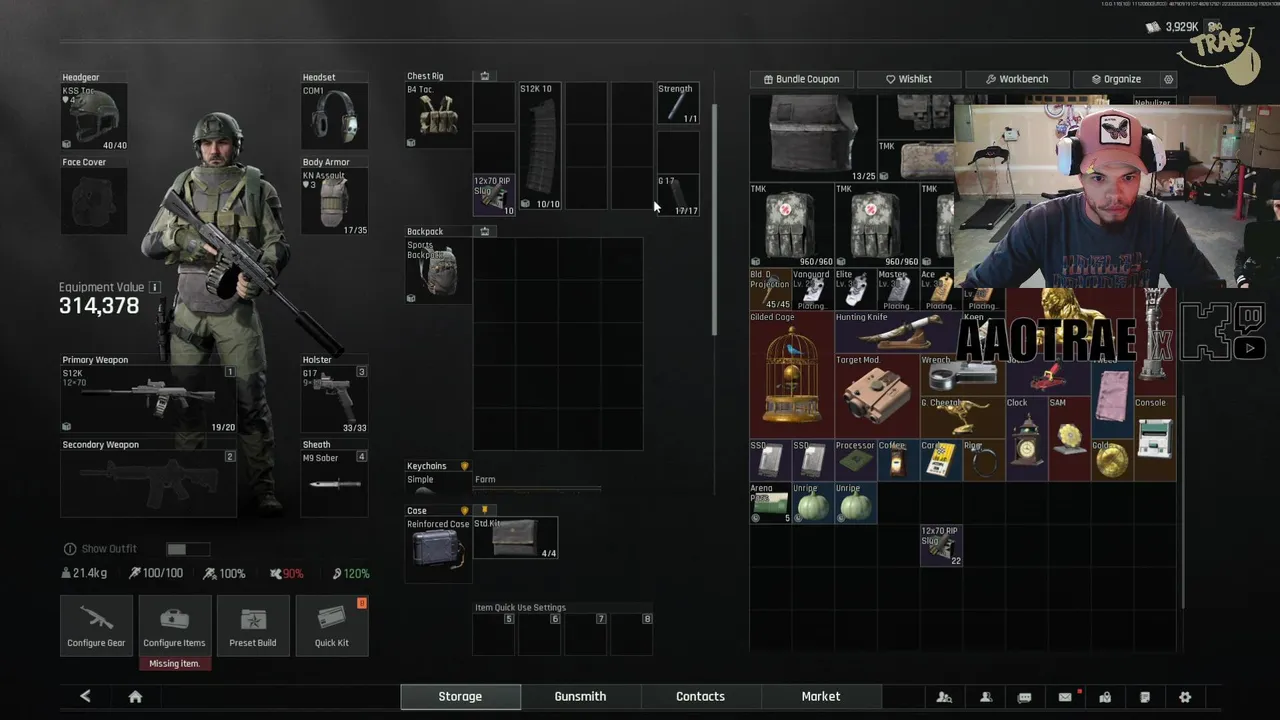
Task: Click the Backpack quick-equip icon
Action: click(485, 231)
